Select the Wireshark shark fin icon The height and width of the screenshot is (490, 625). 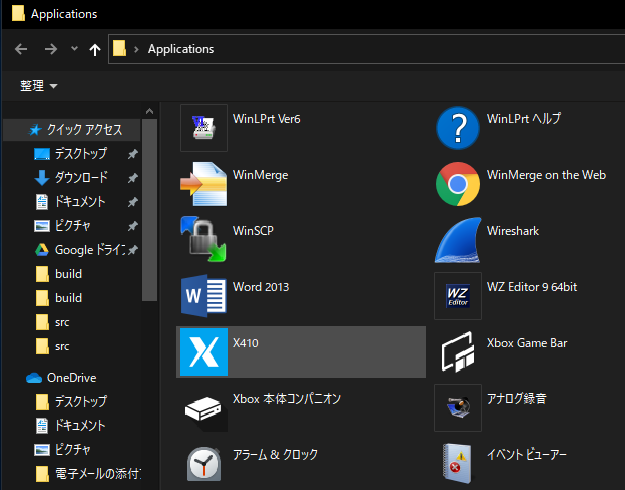[458, 240]
